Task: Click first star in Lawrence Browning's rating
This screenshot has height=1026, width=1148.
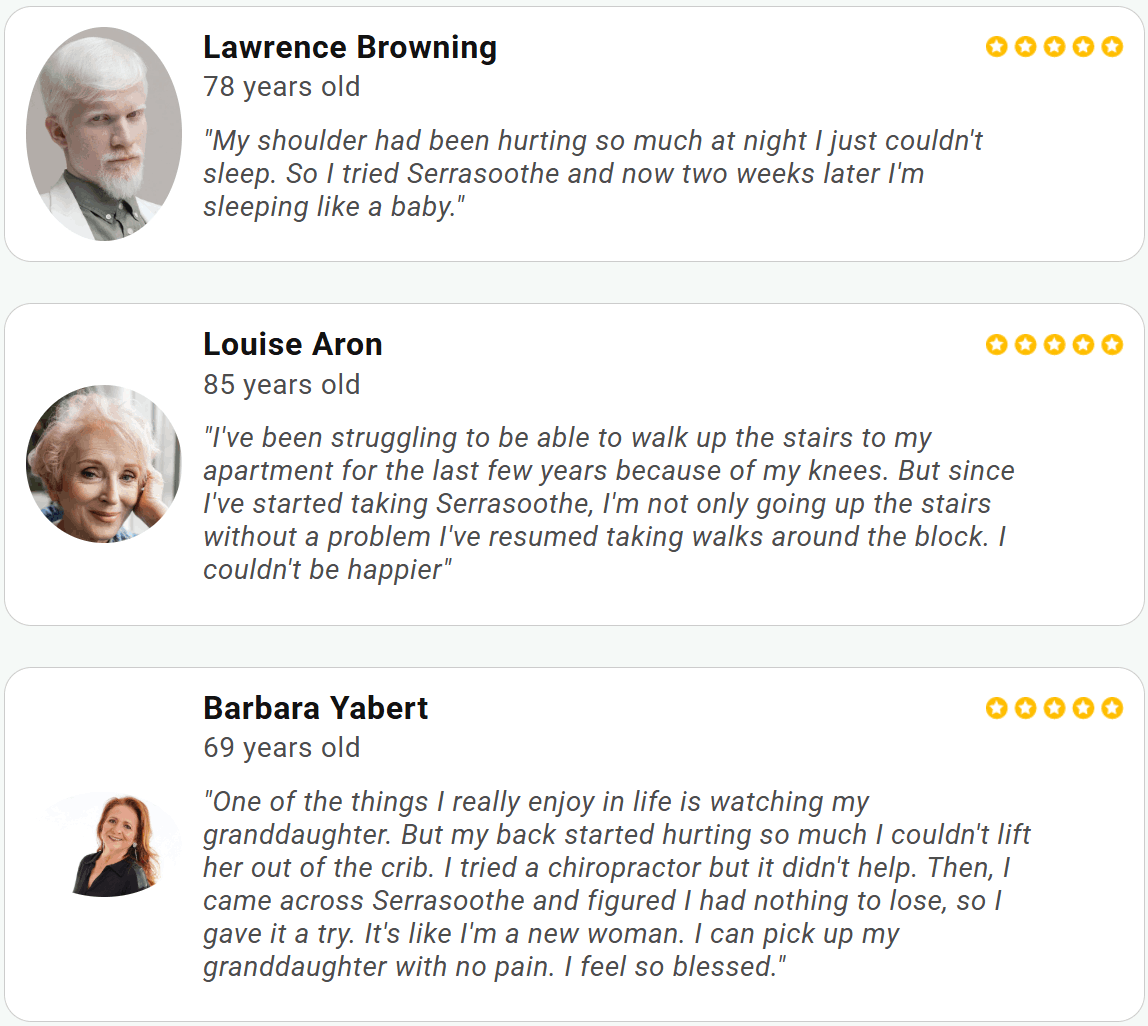Action: coord(996,46)
